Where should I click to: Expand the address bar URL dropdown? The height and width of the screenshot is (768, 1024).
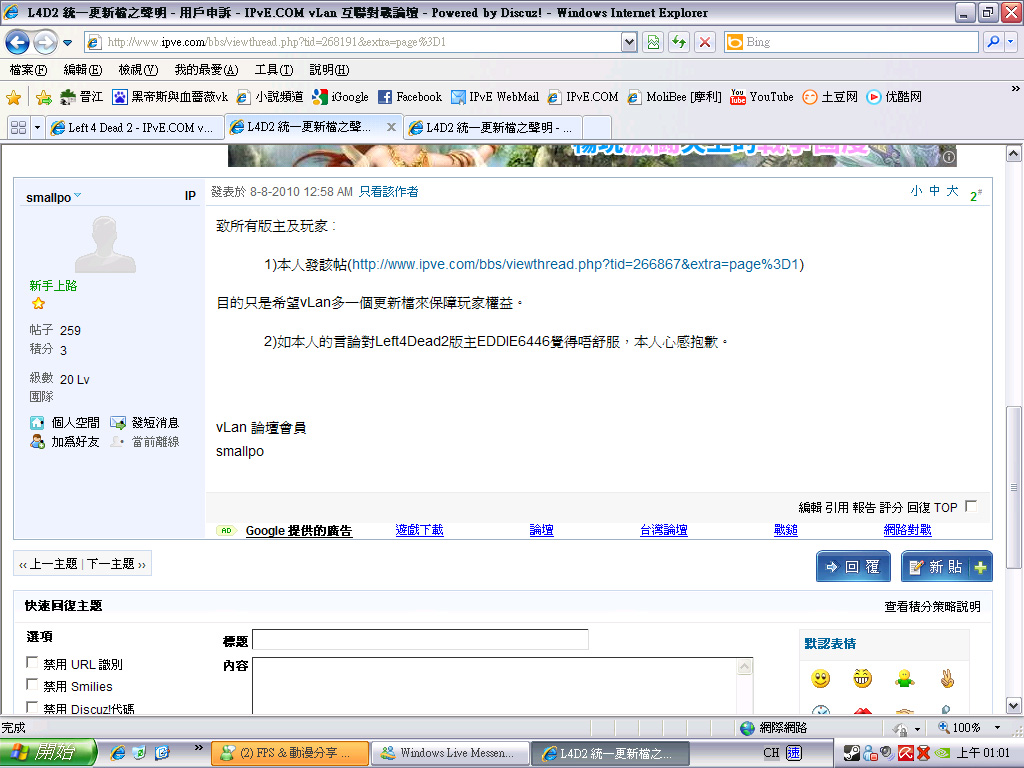click(x=629, y=42)
